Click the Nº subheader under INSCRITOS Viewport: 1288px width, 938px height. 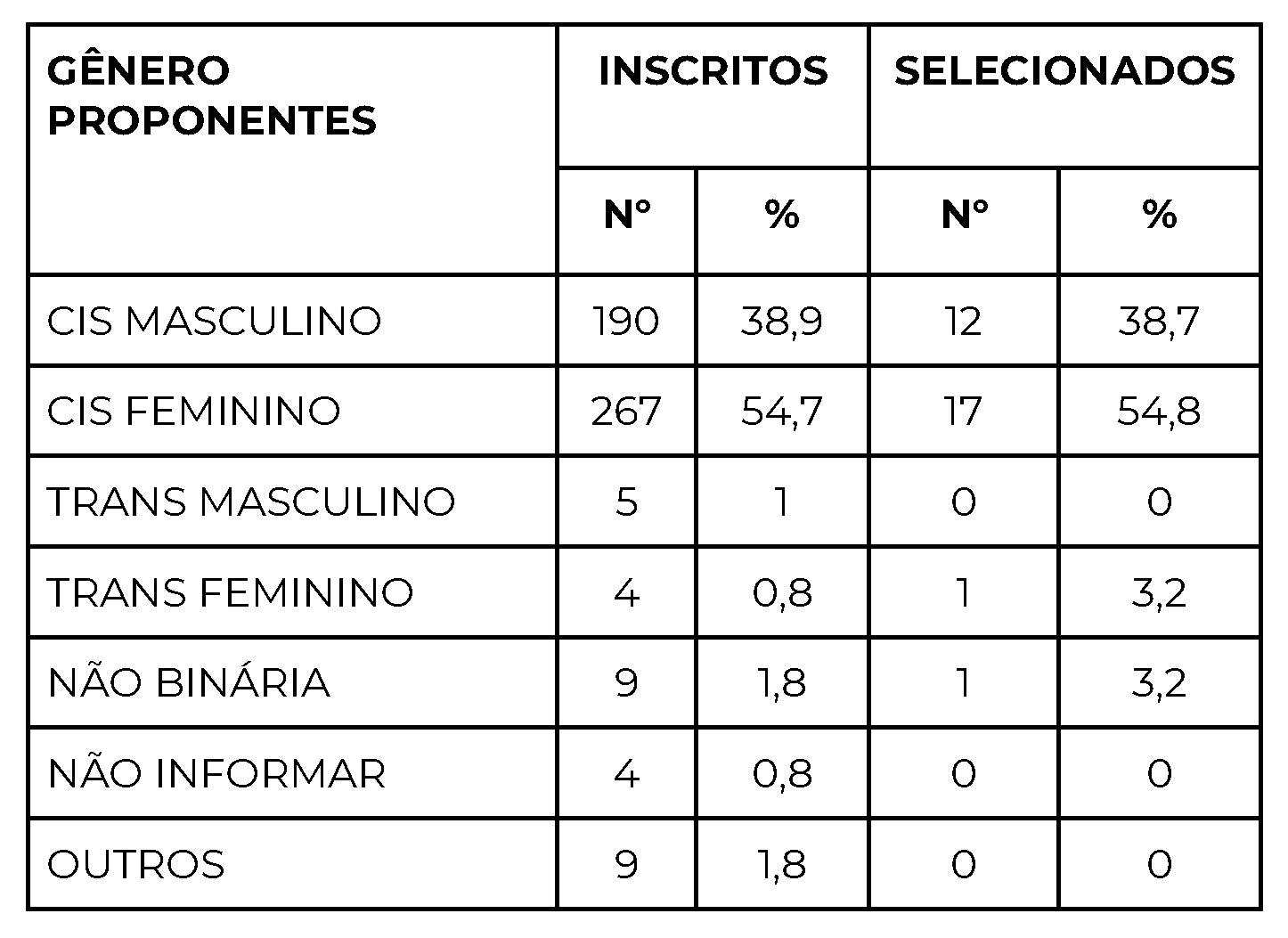(626, 215)
